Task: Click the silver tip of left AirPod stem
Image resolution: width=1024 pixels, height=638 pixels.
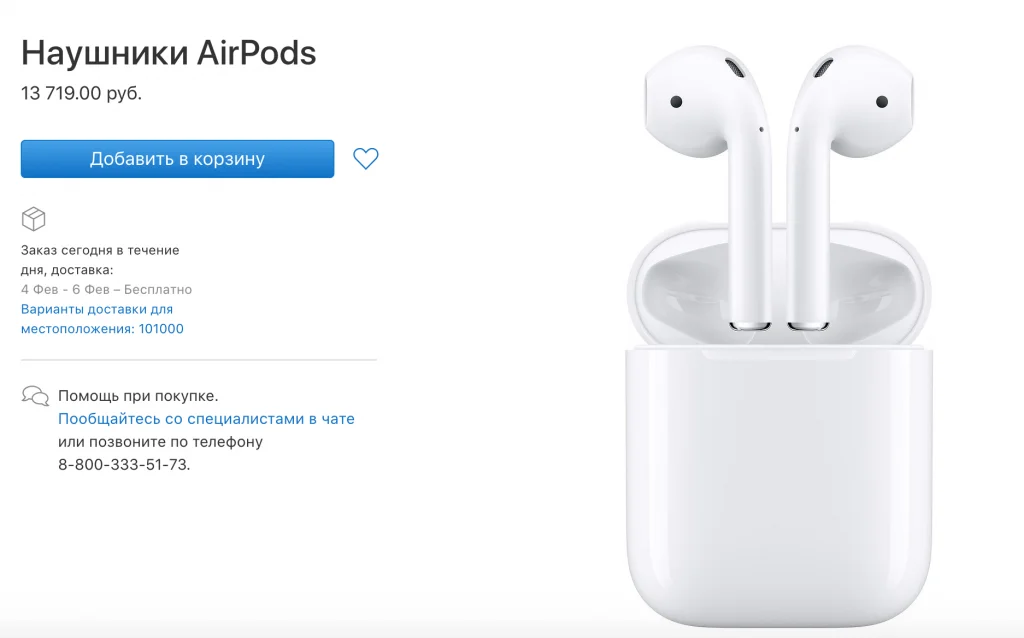Action: pyautogui.click(x=750, y=325)
